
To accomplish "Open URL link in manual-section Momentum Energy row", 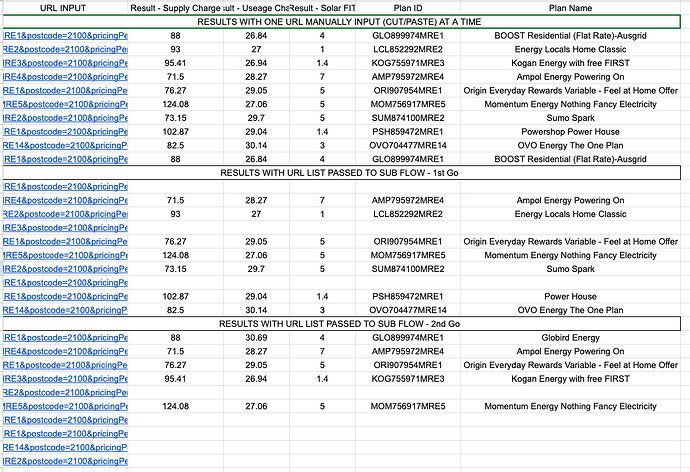I will (65, 104).
